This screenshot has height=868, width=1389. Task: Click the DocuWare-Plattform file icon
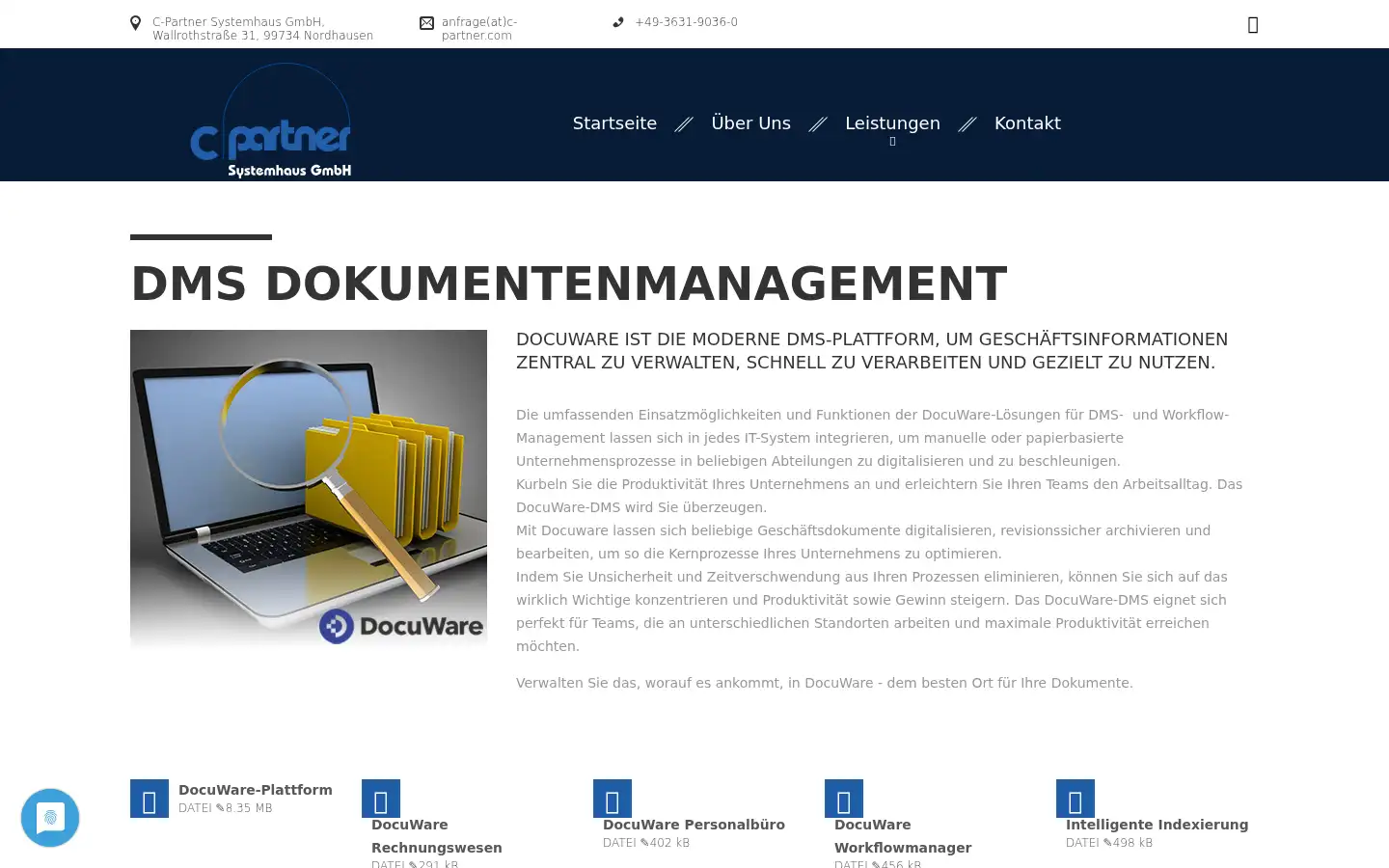coord(150,799)
